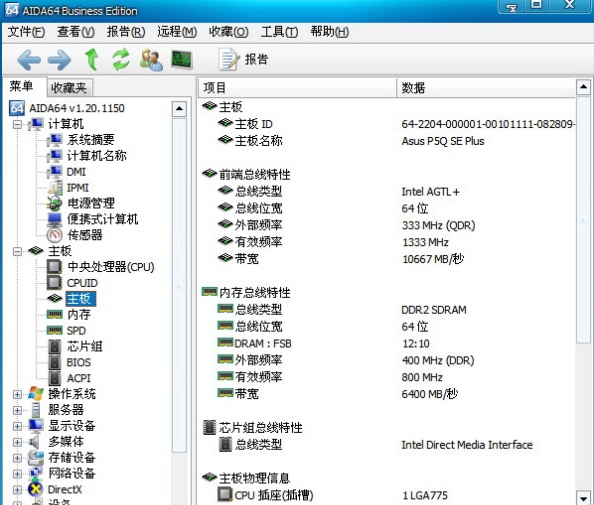Image resolution: width=594 pixels, height=505 pixels.
Task: Switch to the 收藏夹 tab
Action: [69, 88]
